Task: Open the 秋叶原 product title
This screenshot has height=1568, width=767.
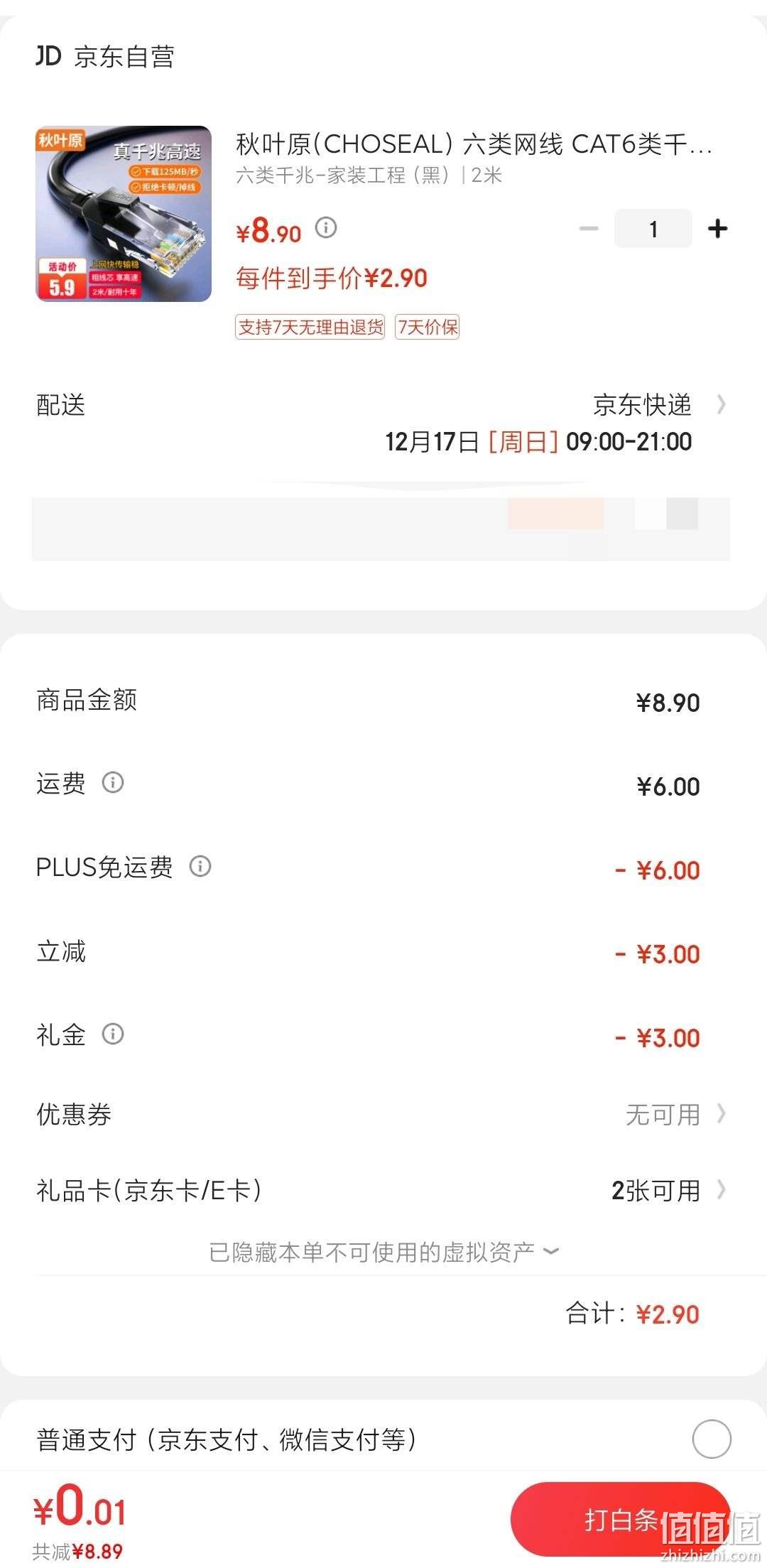Action: pyautogui.click(x=474, y=144)
